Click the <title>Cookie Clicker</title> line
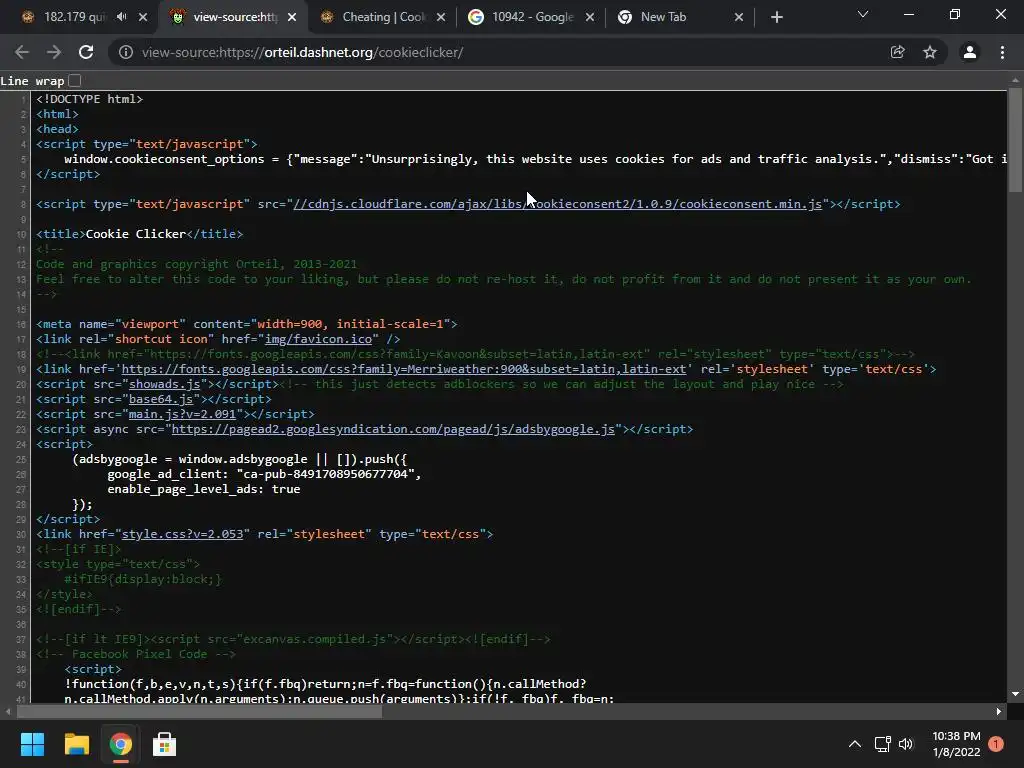Viewport: 1024px width, 768px height. 139,234
